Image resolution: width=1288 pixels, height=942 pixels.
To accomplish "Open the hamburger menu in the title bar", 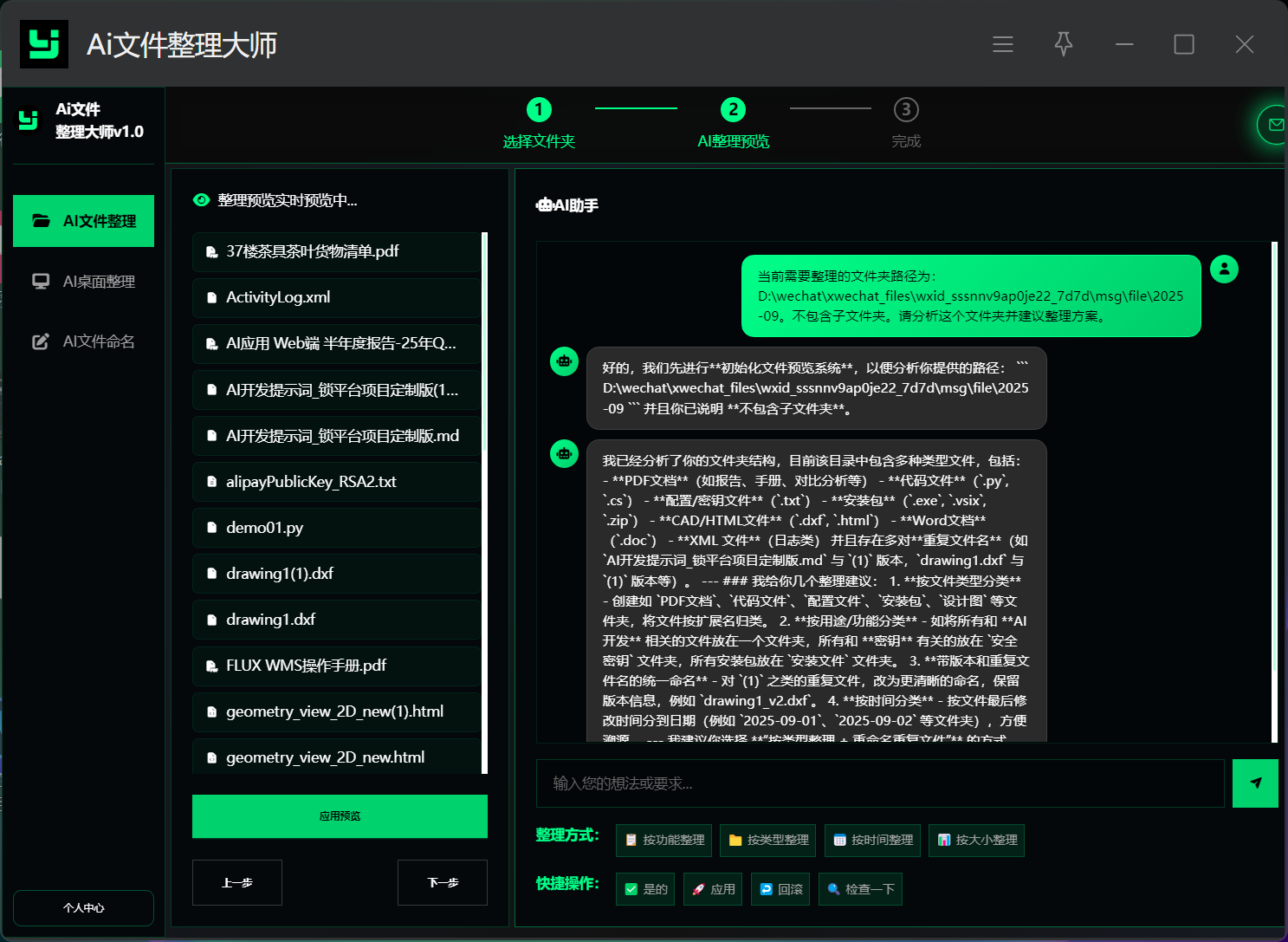I will point(1003,44).
